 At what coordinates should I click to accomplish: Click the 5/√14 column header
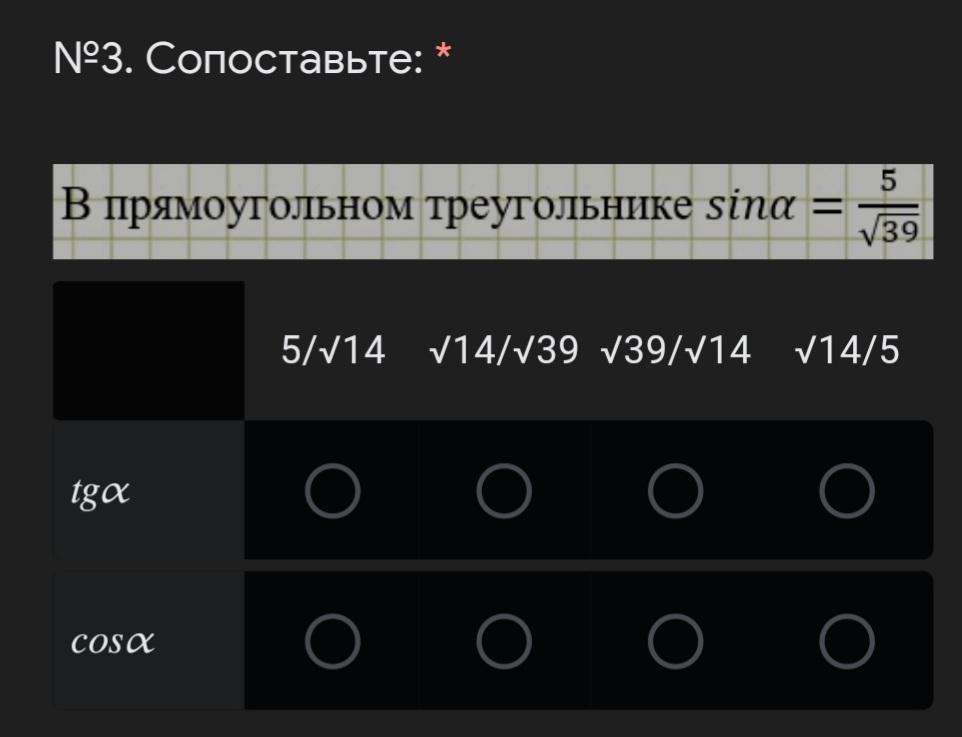[332, 351]
